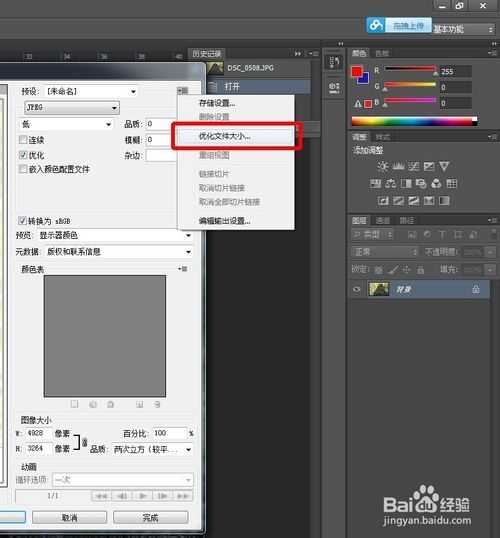
Task: Open the resample 品质 两次立方 dropdown
Action: [x=152, y=449]
